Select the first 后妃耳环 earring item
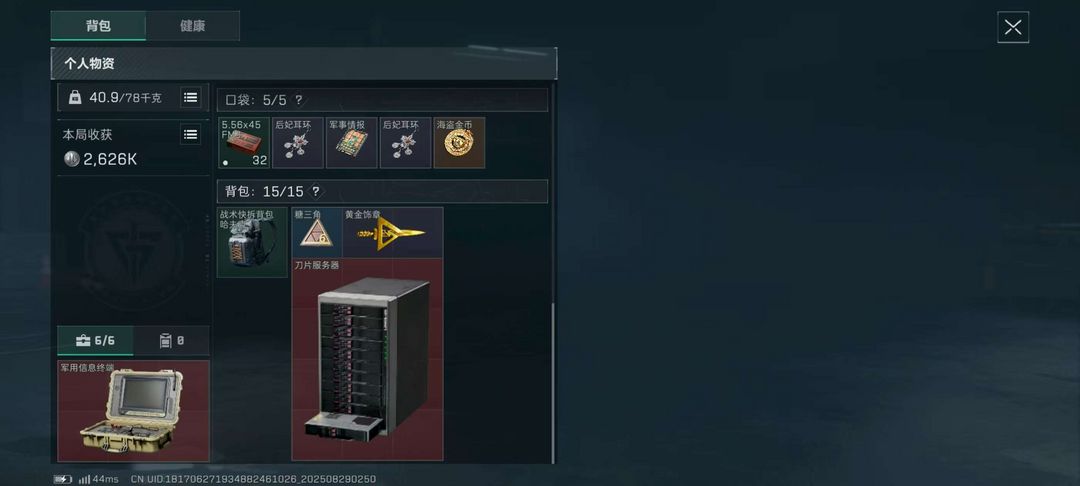Screen dimensions: 1080x486 [x=298, y=142]
